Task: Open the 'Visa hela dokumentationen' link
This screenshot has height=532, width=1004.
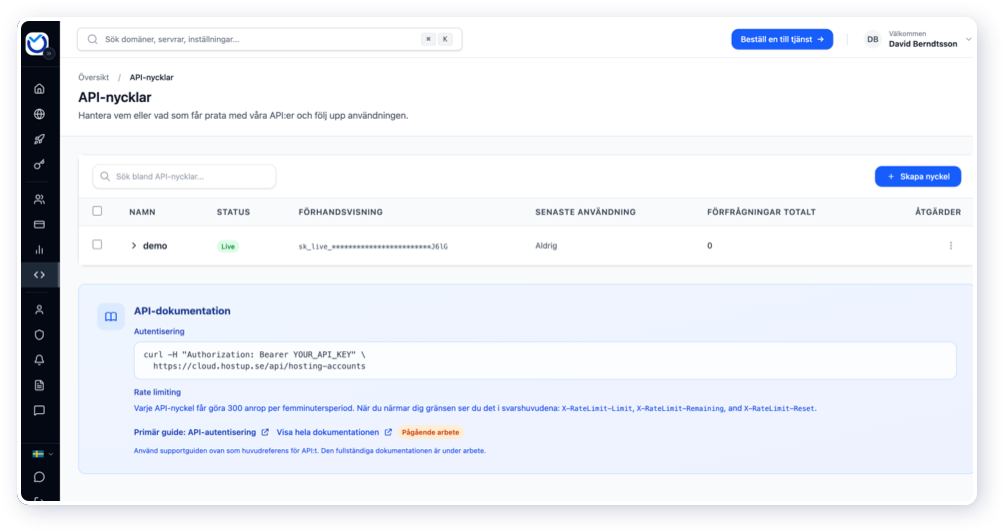Action: coord(334,433)
